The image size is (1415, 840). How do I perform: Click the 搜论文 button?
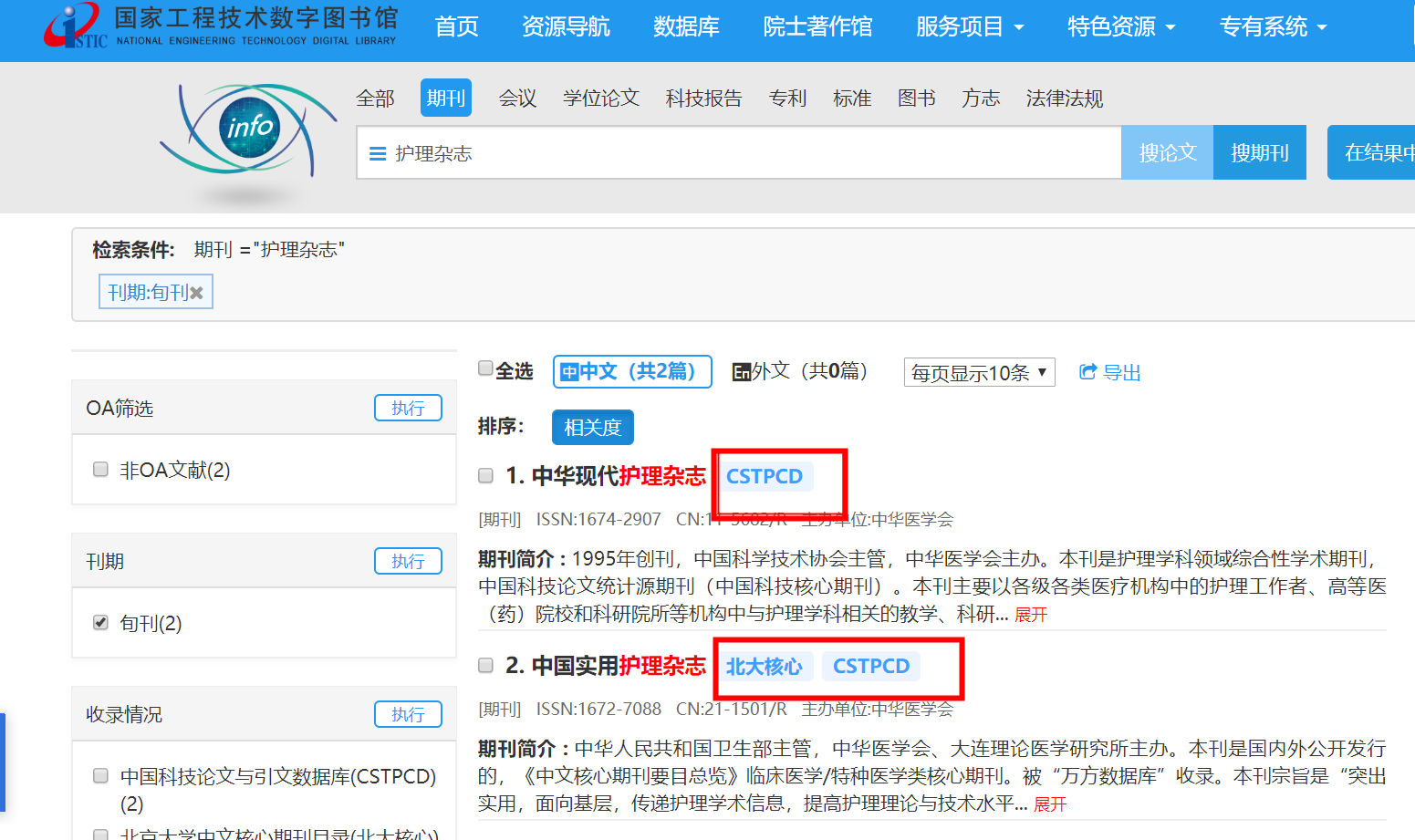(x=1168, y=152)
